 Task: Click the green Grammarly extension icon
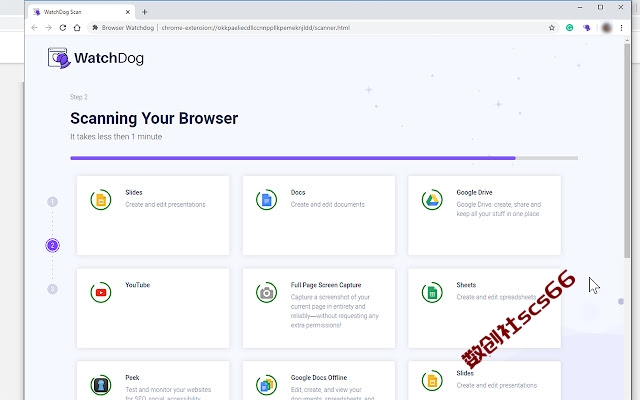(x=569, y=28)
